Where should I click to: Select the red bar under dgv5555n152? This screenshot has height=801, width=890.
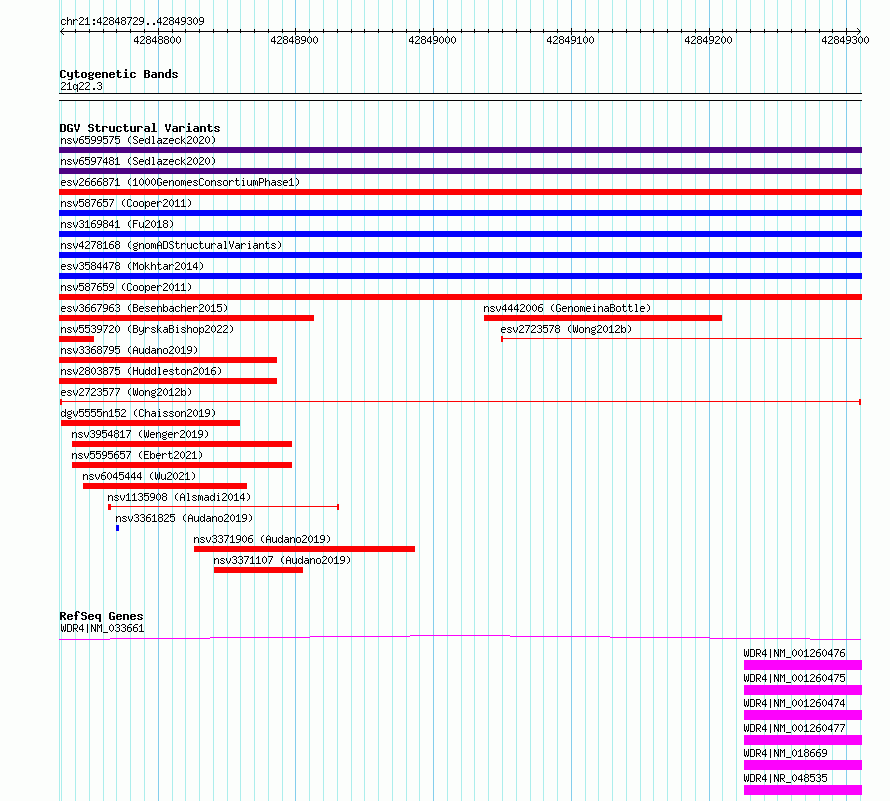pos(150,423)
